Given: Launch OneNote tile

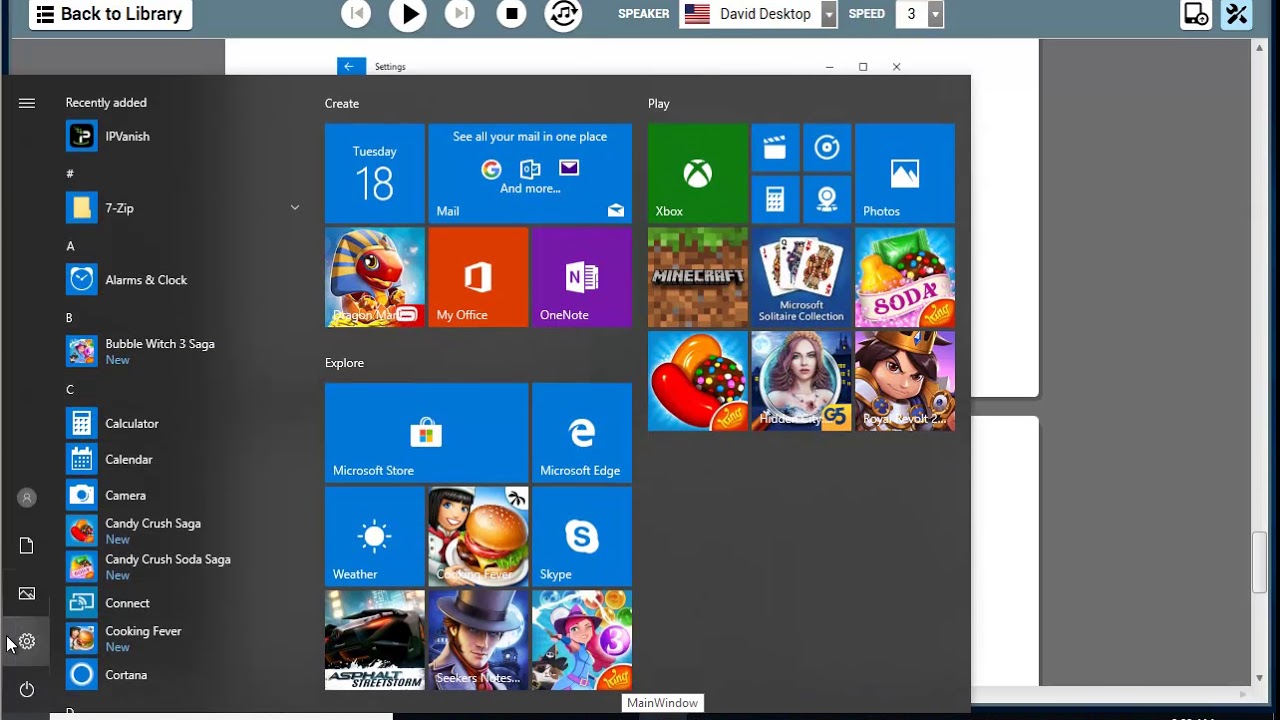Looking at the screenshot, I should pos(582,277).
